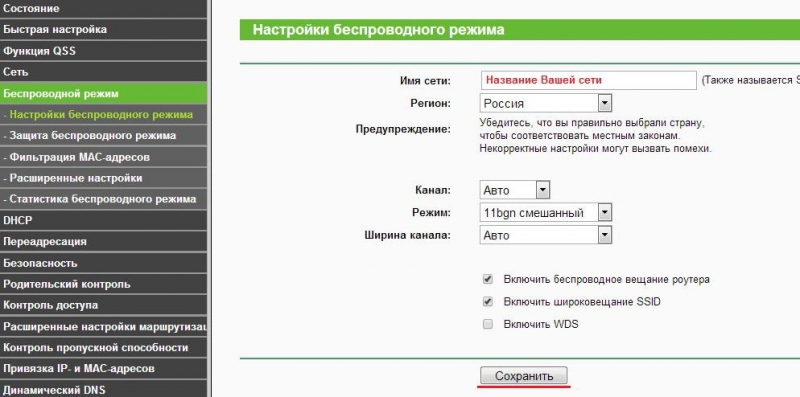This screenshot has width=800, height=397.
Task: Toggle Включить беспроводное вещание роутера checkbox
Action: pos(488,280)
